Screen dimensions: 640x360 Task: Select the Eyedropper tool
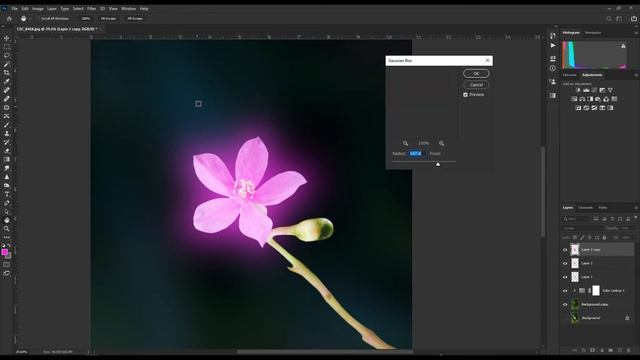pyautogui.click(x=7, y=81)
